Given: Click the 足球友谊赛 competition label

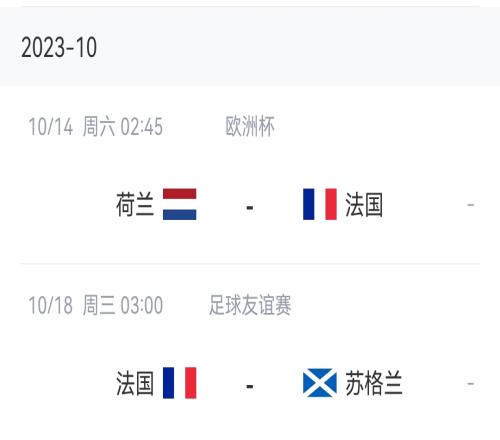Looking at the screenshot, I should [x=250, y=305].
